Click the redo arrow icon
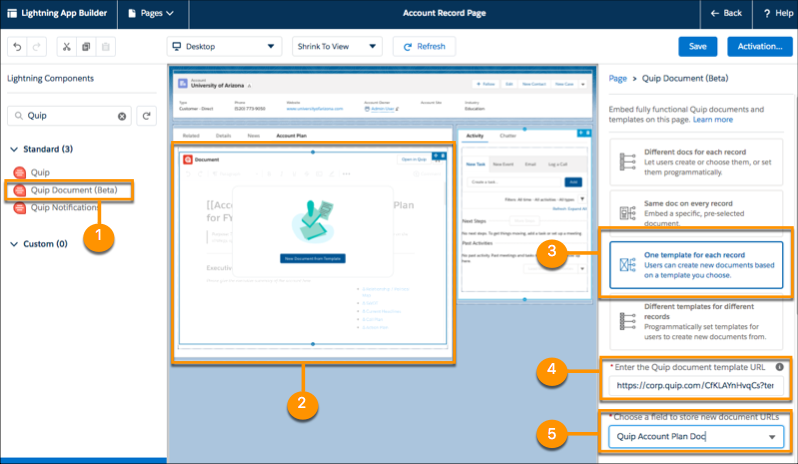Screen dimensions: 798x464 pyautogui.click(x=37, y=47)
